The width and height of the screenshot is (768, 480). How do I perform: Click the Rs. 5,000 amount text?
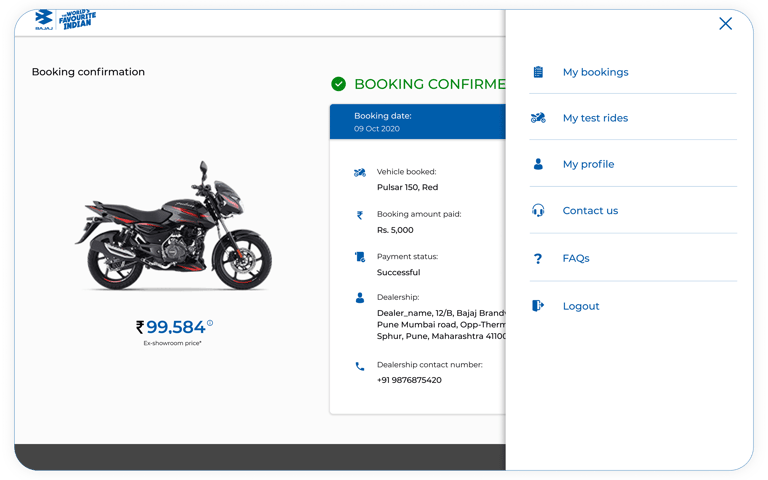(395, 230)
